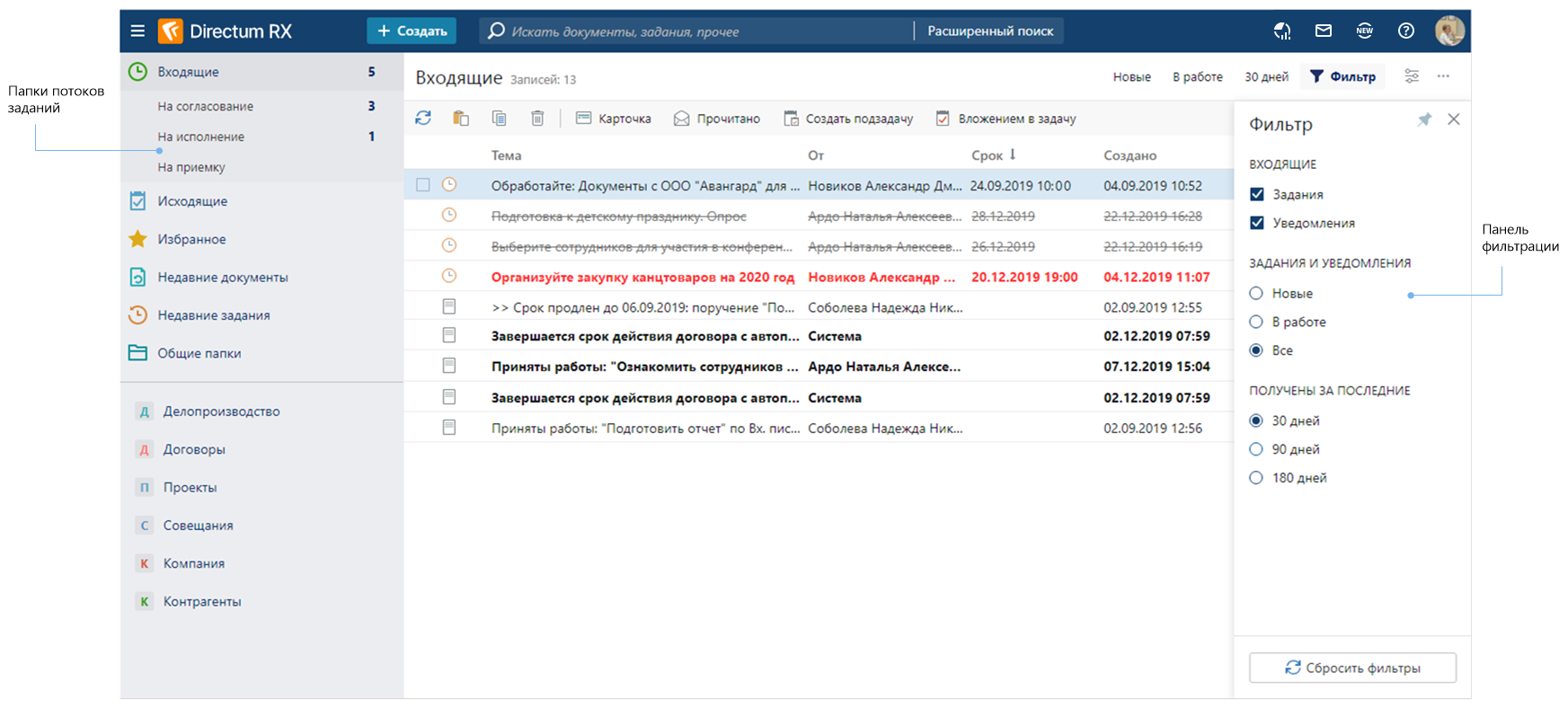This screenshot has width=1568, height=708.
Task: Open the three-dots more options menu
Action: click(1443, 76)
